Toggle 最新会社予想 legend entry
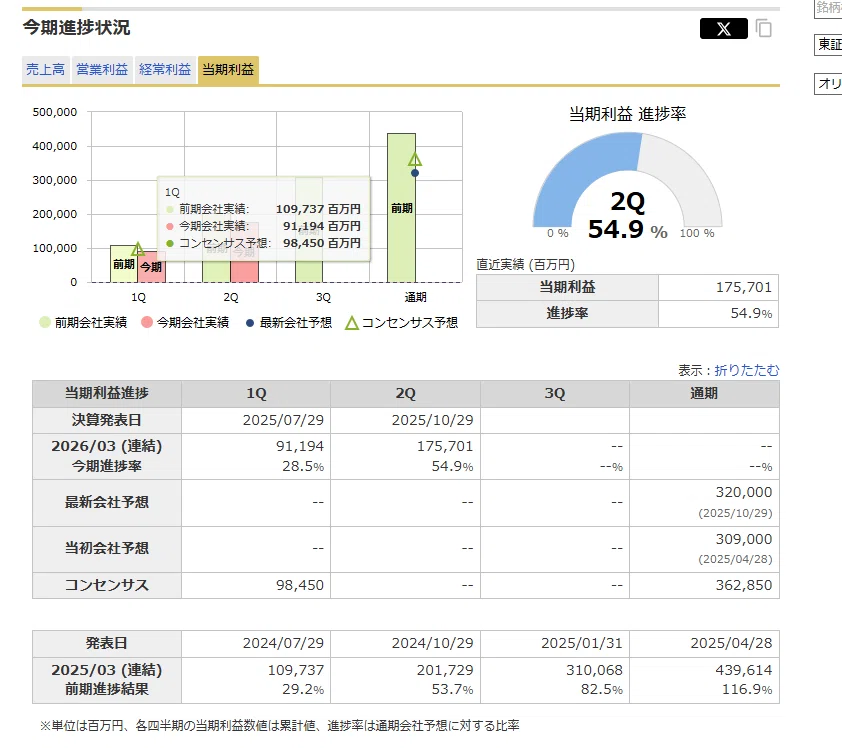 point(288,322)
